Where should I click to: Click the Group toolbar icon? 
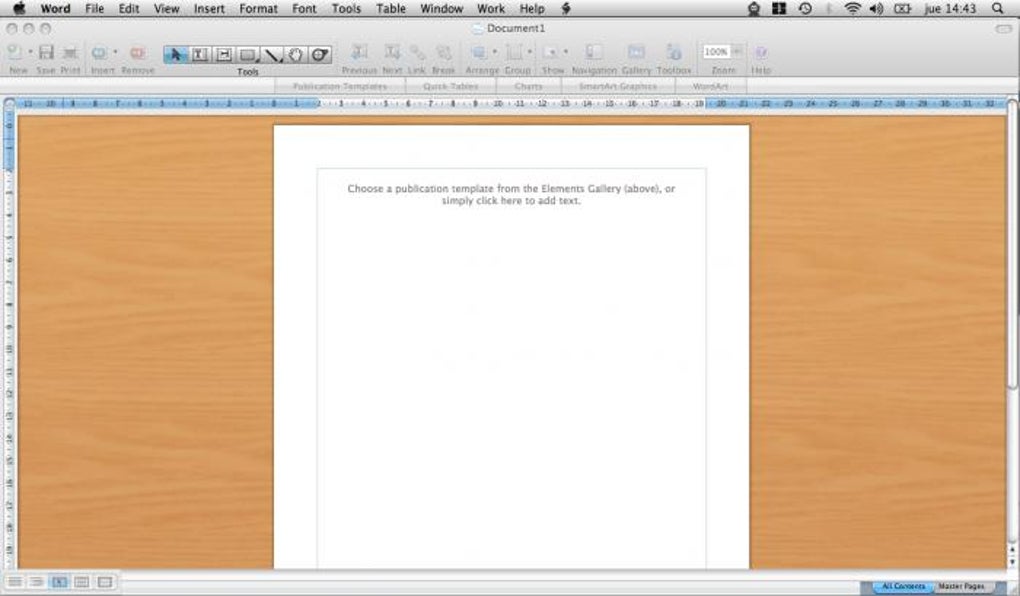click(514, 52)
